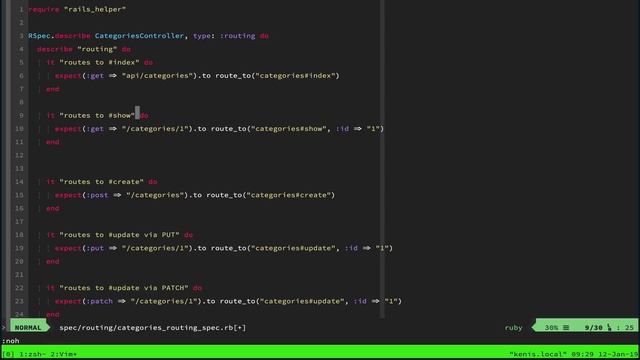
Task: Click CategoriesController on line 3
Action: (x=139, y=36)
